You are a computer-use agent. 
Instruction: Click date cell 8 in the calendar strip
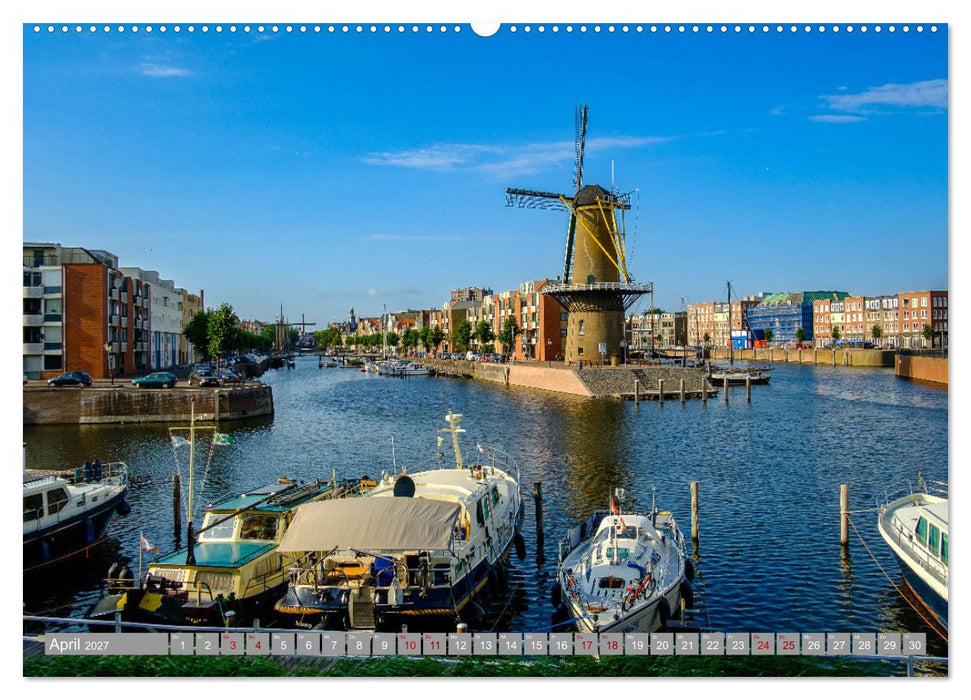click(359, 644)
